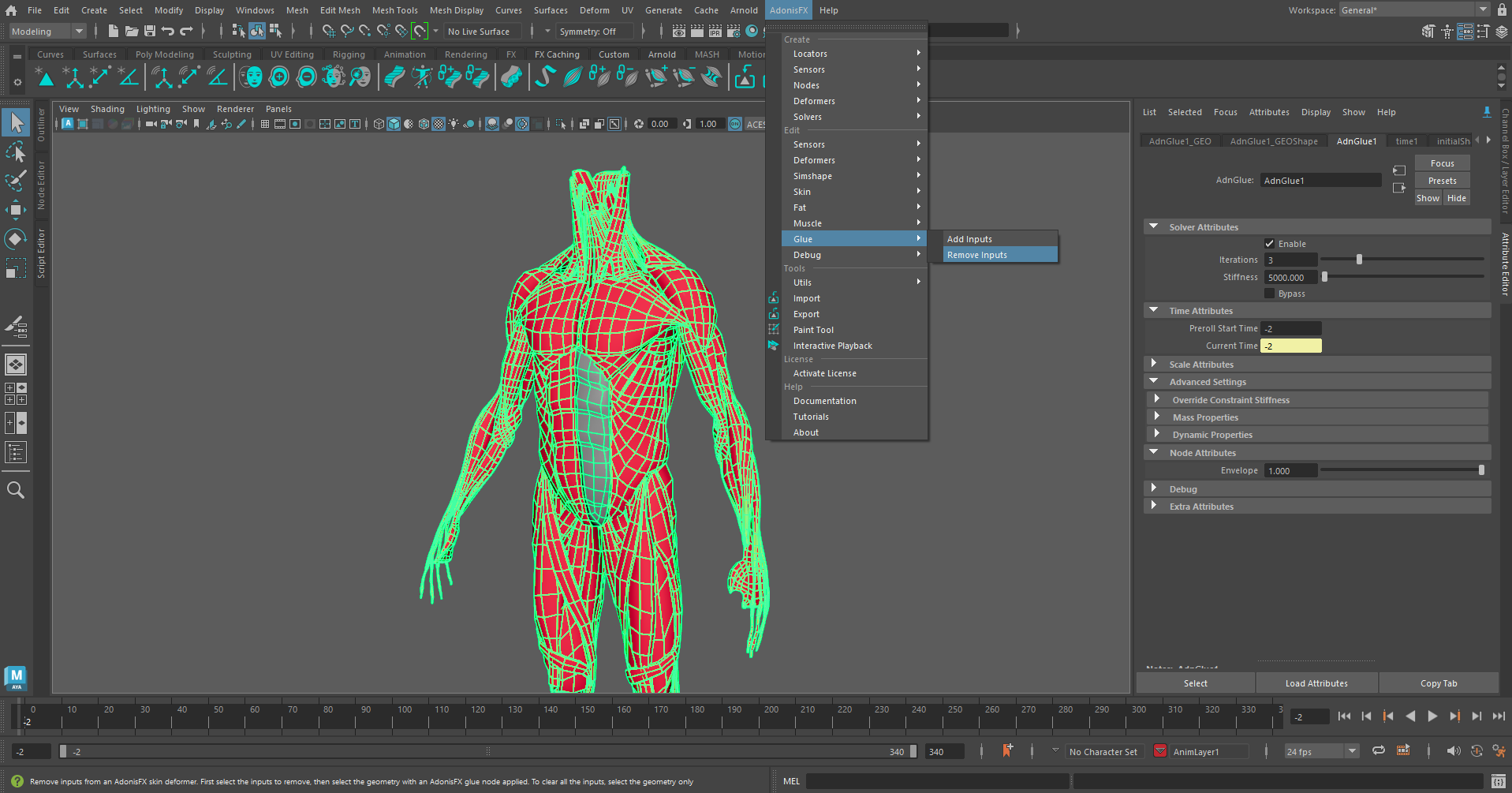
Task: Click the audio speaker icon
Action: click(1453, 751)
